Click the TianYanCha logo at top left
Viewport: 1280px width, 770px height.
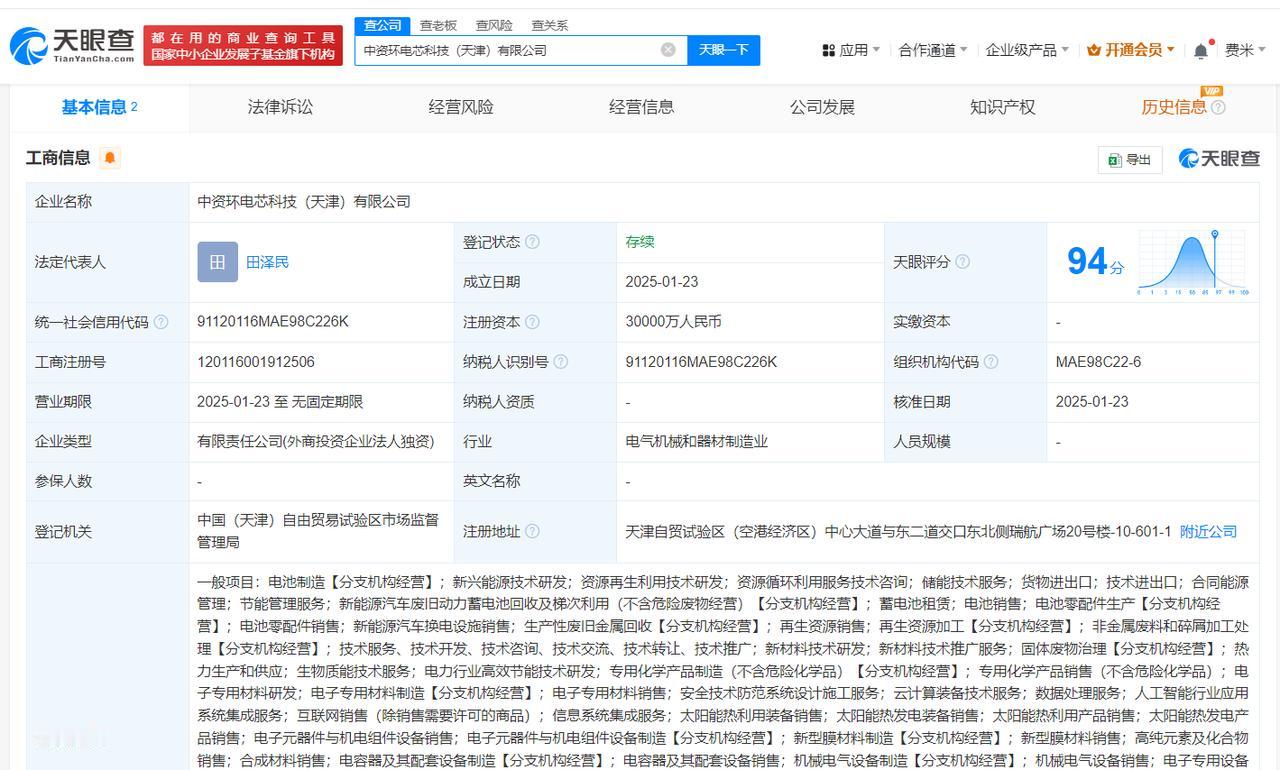click(72, 45)
